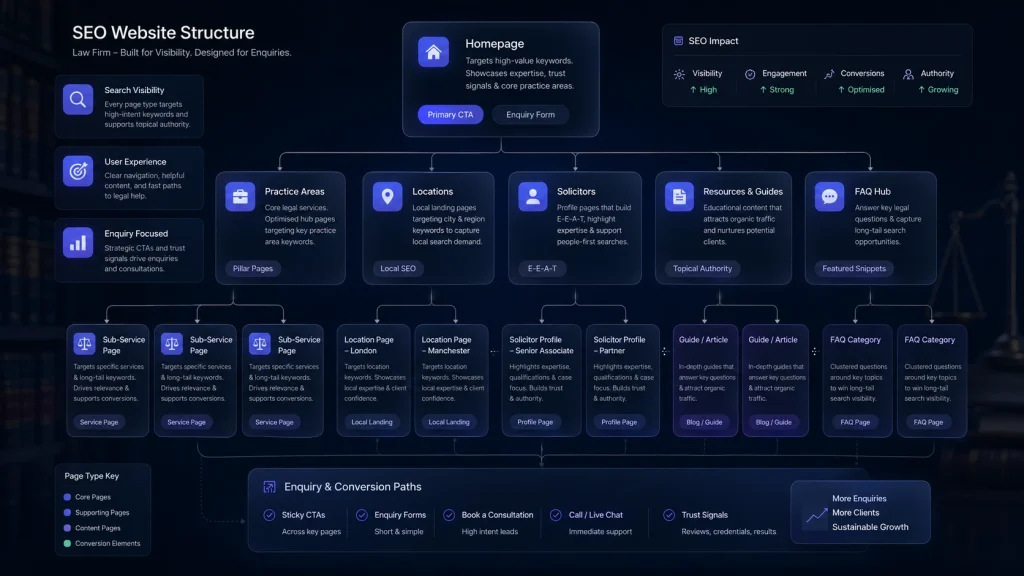Click the Core Pages color dot
Image resolution: width=1024 pixels, height=576 pixels.
point(67,497)
